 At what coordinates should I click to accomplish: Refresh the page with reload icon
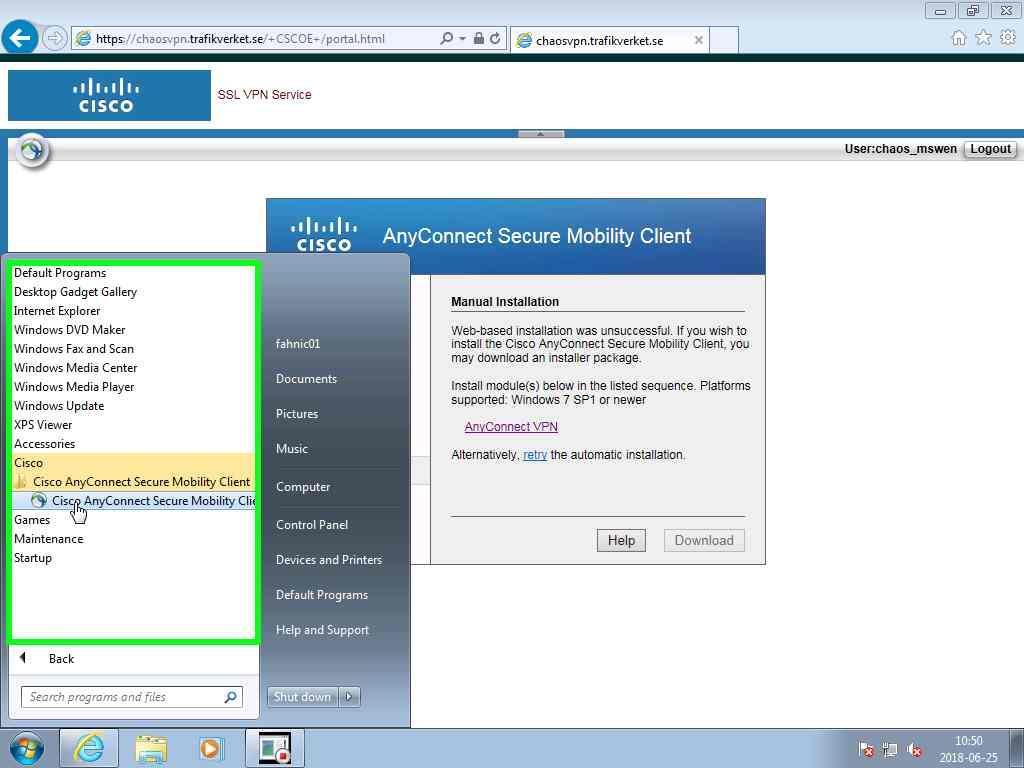[495, 39]
